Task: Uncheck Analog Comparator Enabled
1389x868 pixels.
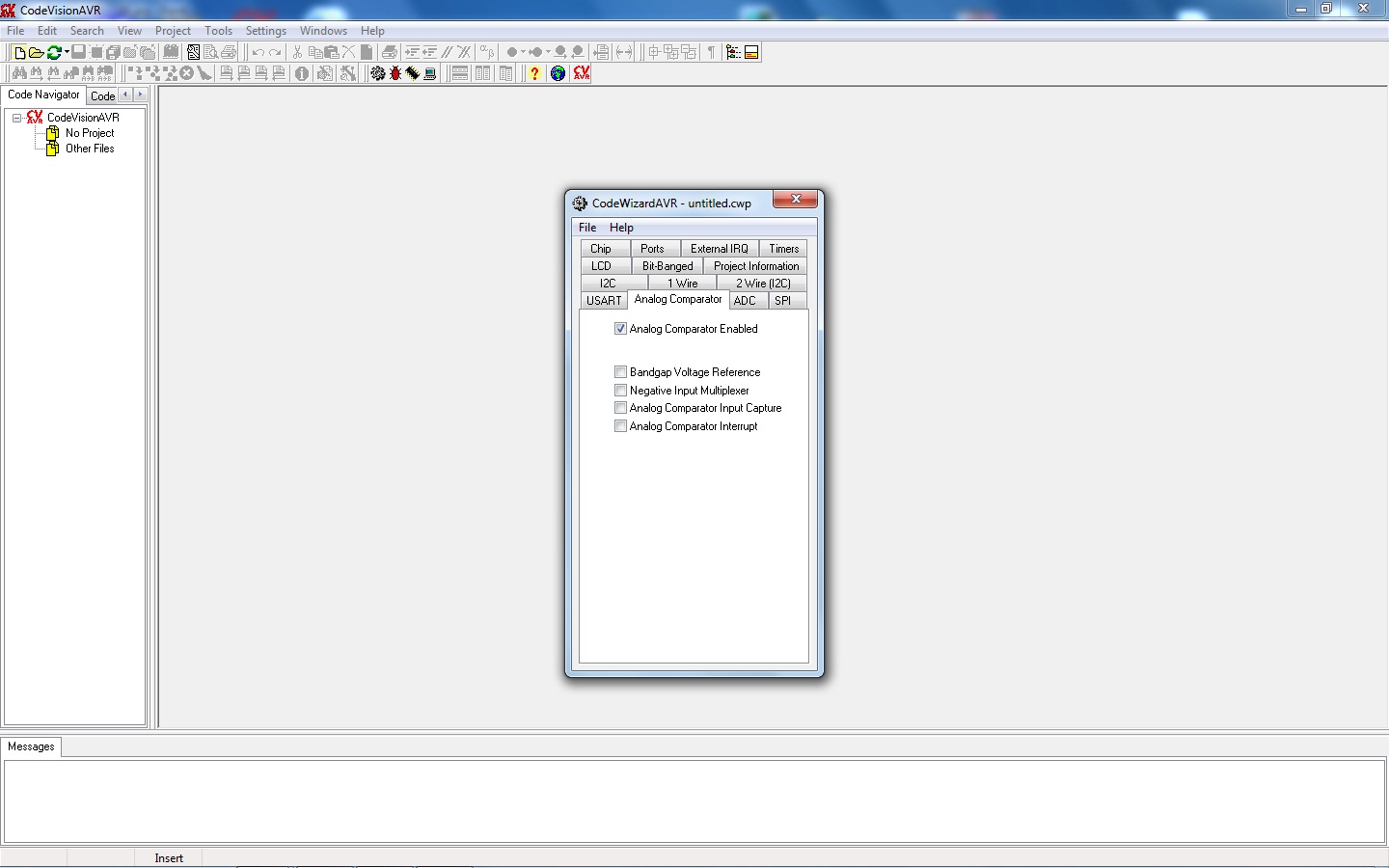Action: pos(620,329)
